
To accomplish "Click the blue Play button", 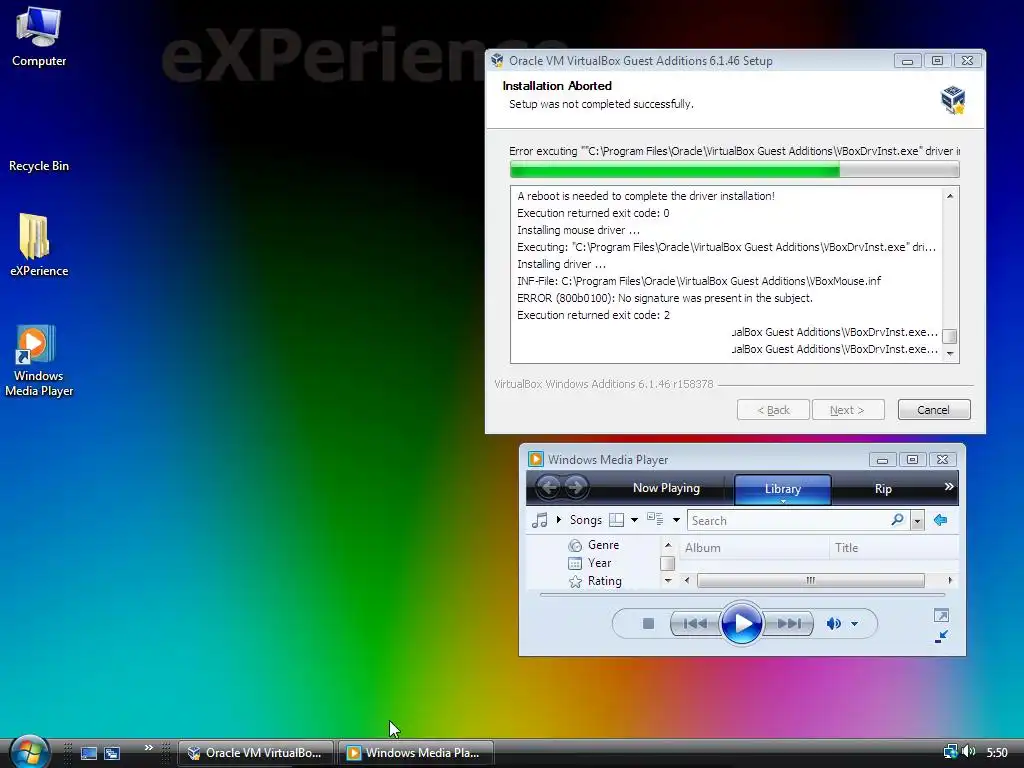I will coord(741,623).
